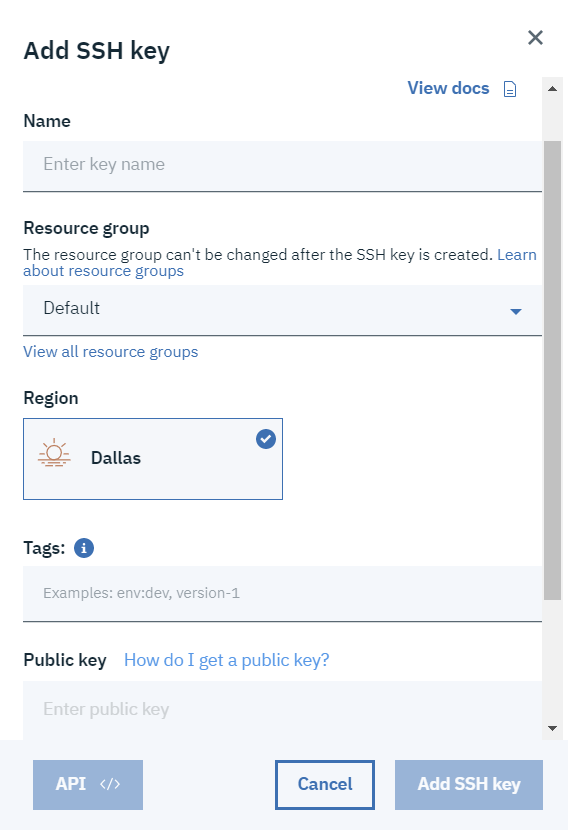
Task: Click the sunrise icon on Dallas tile
Action: point(54,453)
